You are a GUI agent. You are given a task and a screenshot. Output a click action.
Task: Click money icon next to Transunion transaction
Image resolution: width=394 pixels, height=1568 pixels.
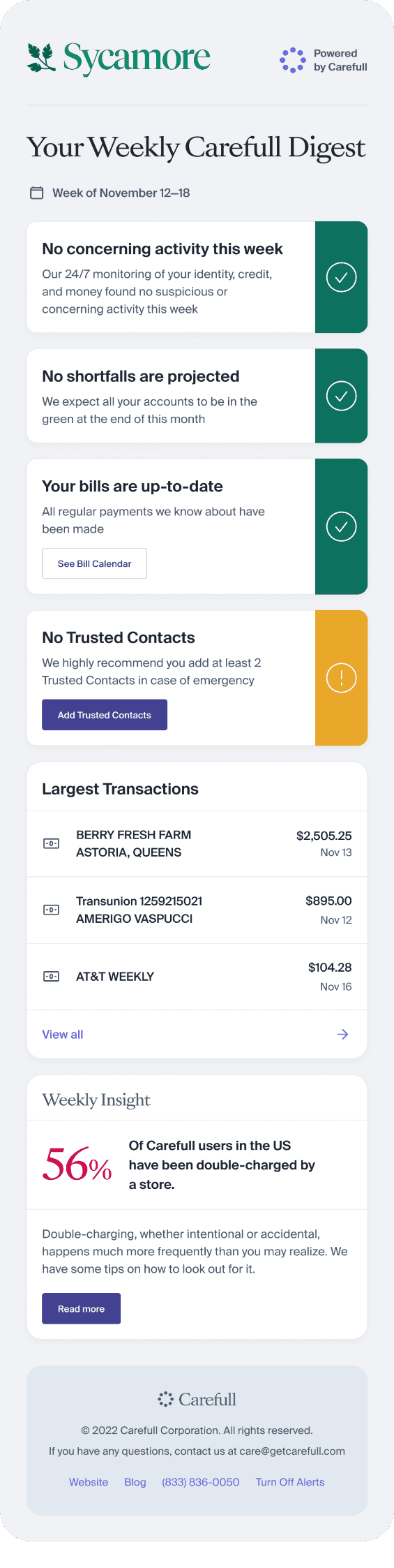(x=52, y=910)
